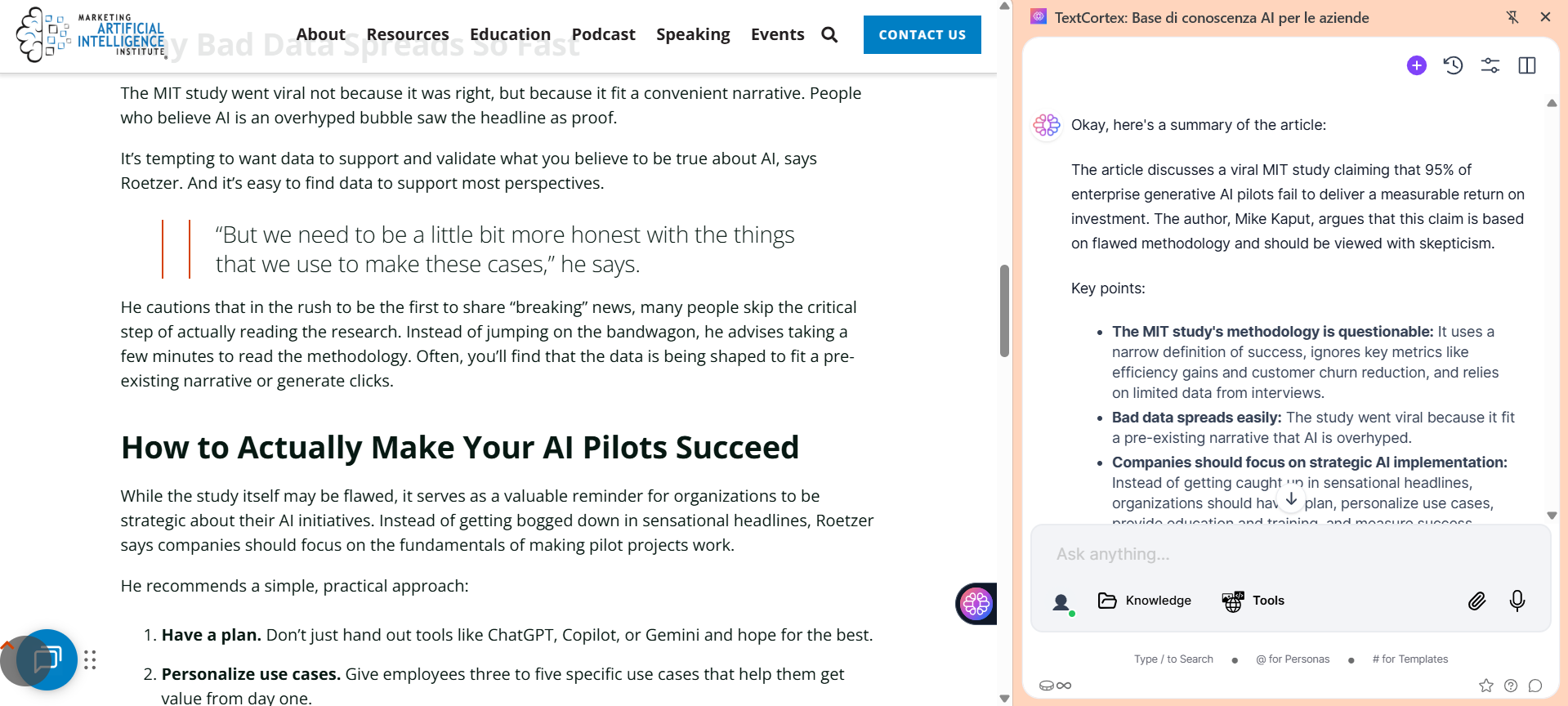Click the floating TextCortex brain icon
Screen dimensions: 1568x706
pyautogui.click(x=976, y=604)
